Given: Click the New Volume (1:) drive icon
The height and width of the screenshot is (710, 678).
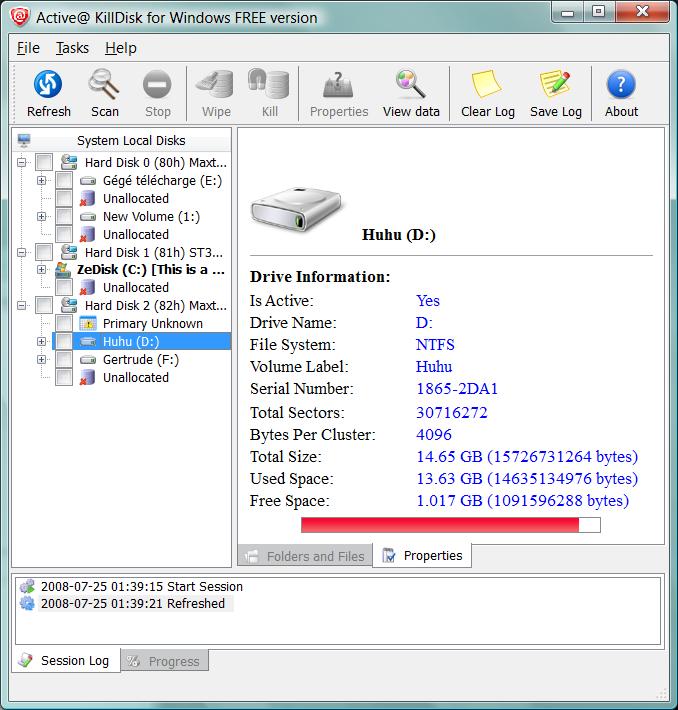Looking at the screenshot, I should [x=88, y=217].
